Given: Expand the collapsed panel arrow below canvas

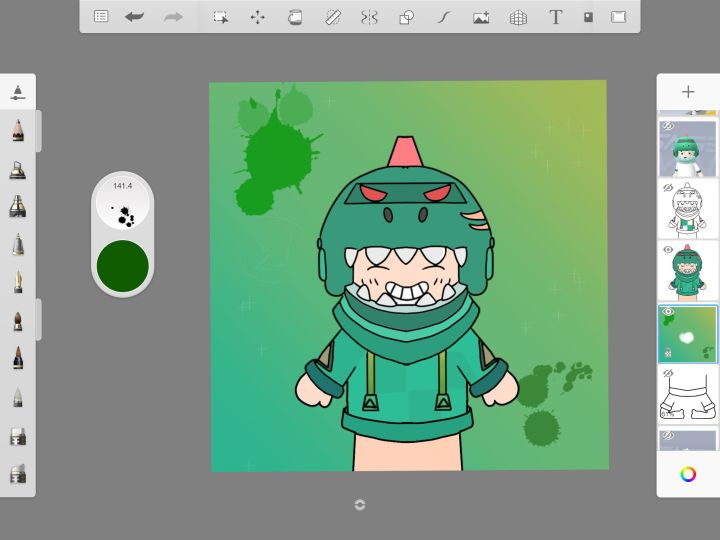Looking at the screenshot, I should tap(360, 505).
